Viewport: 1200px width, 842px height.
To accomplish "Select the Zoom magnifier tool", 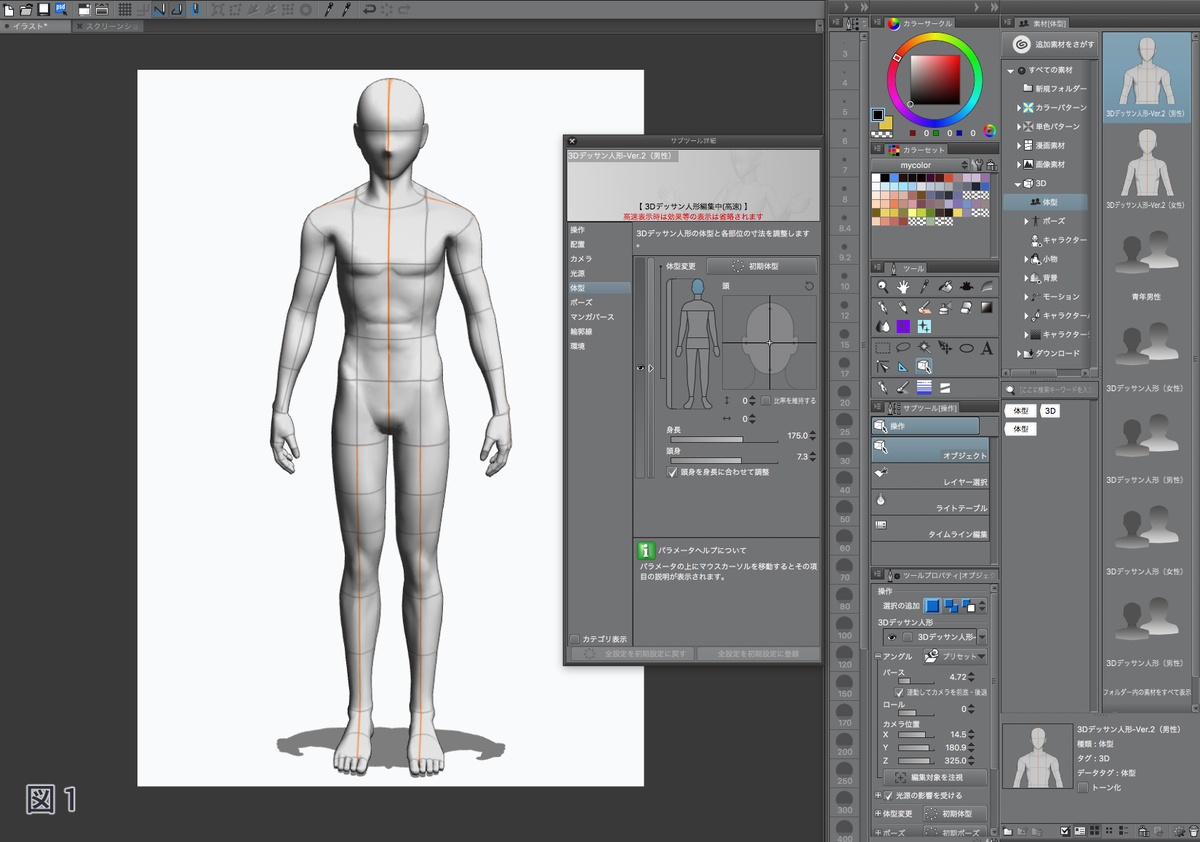I will point(883,287).
